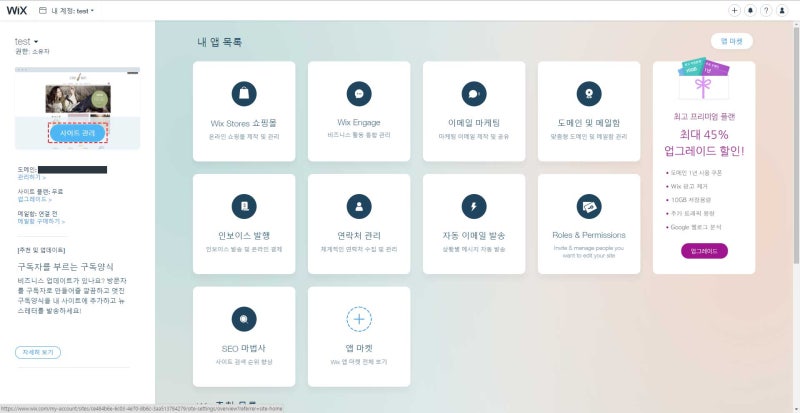The image size is (800, 413).
Task: Click the 관리하기 domain link
Action: click(32, 177)
